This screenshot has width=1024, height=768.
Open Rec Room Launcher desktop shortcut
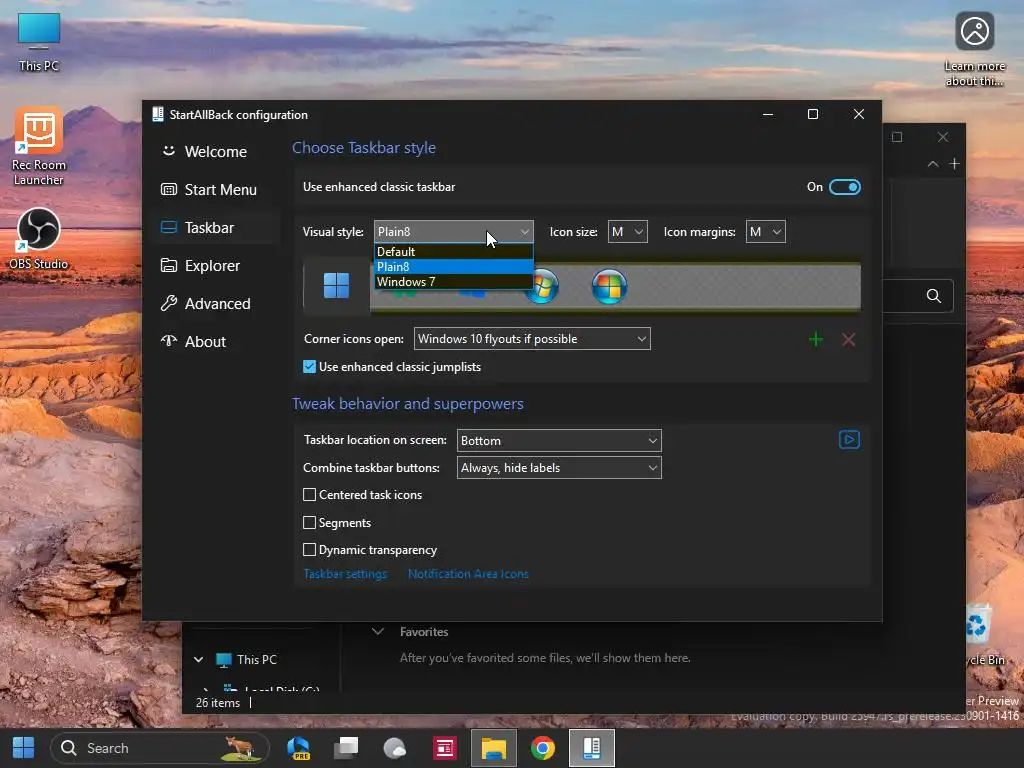click(39, 148)
